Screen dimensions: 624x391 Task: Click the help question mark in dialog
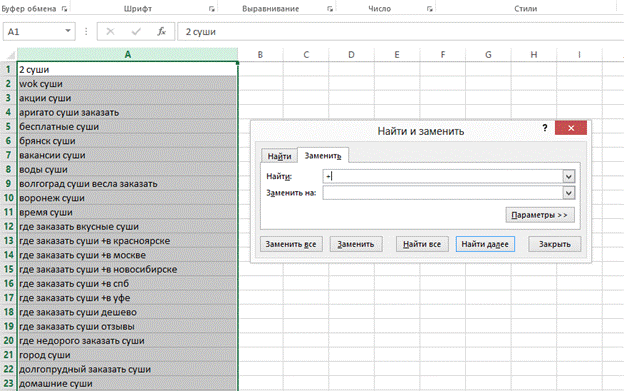coord(545,128)
